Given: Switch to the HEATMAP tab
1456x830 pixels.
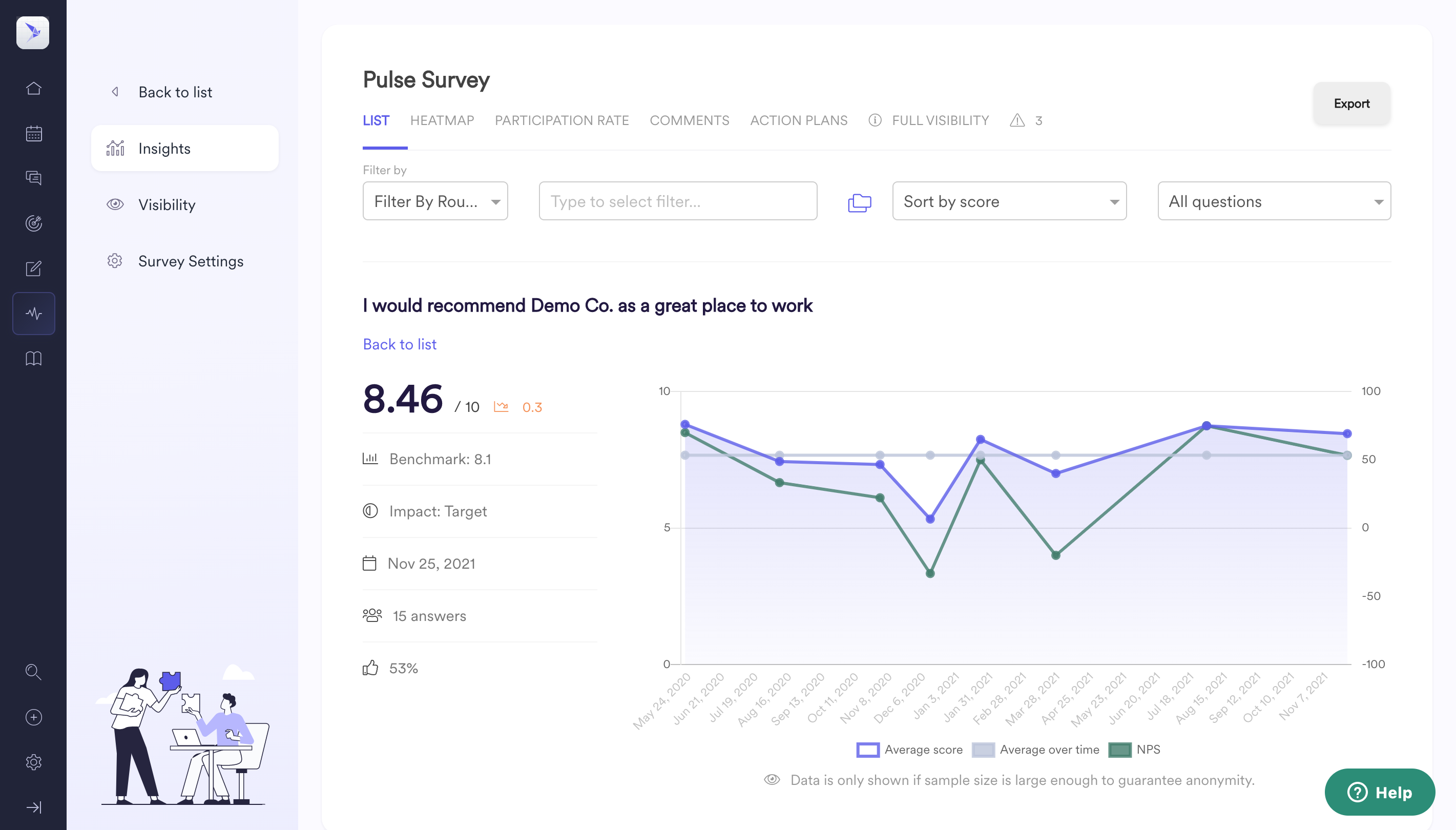Looking at the screenshot, I should pos(442,120).
